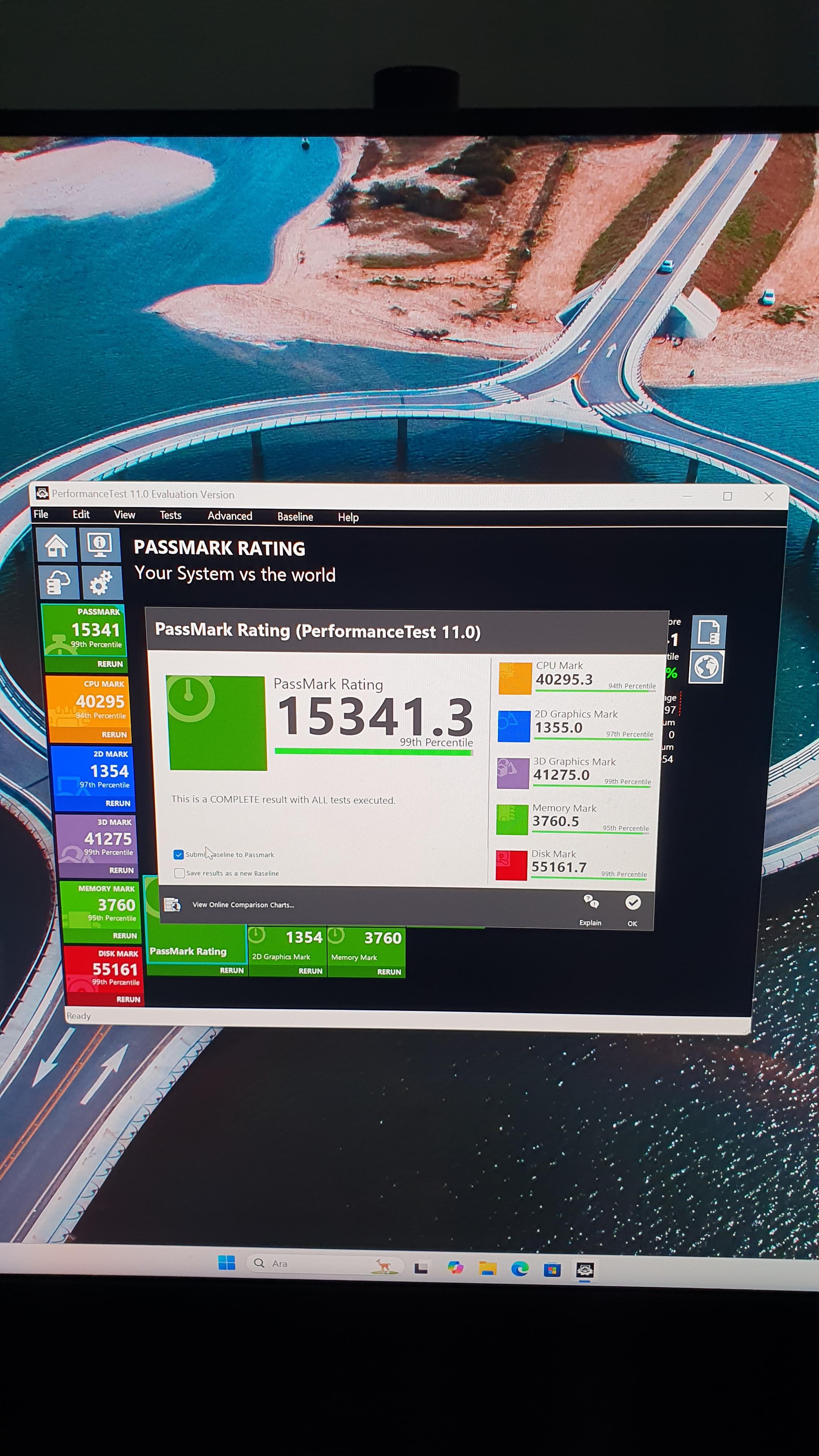Click RERUN on the 3D Mark tile
This screenshot has width=819, height=1456.
point(122,870)
